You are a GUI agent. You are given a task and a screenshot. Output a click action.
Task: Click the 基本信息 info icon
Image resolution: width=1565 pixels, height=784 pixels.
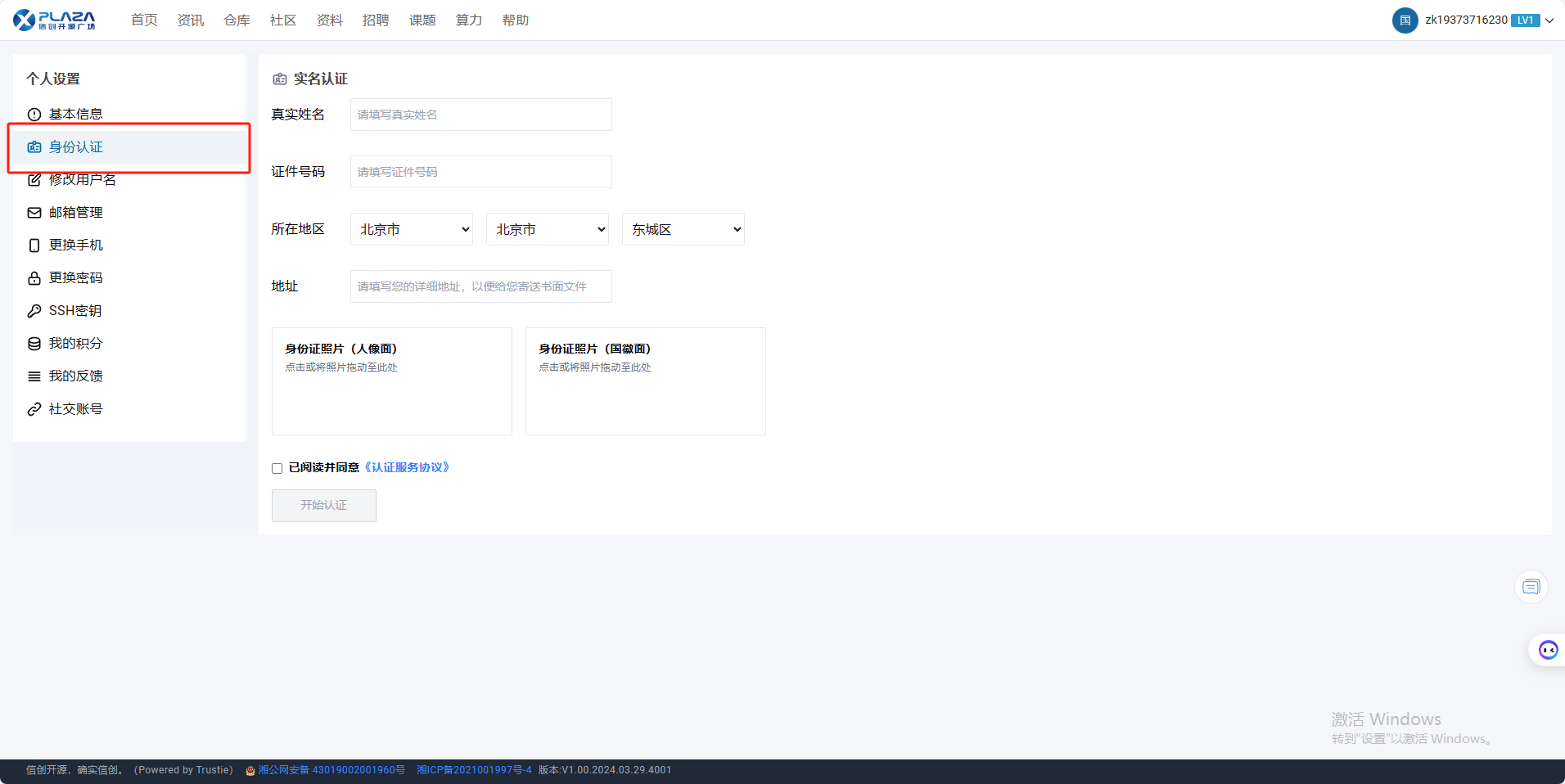pyautogui.click(x=34, y=115)
